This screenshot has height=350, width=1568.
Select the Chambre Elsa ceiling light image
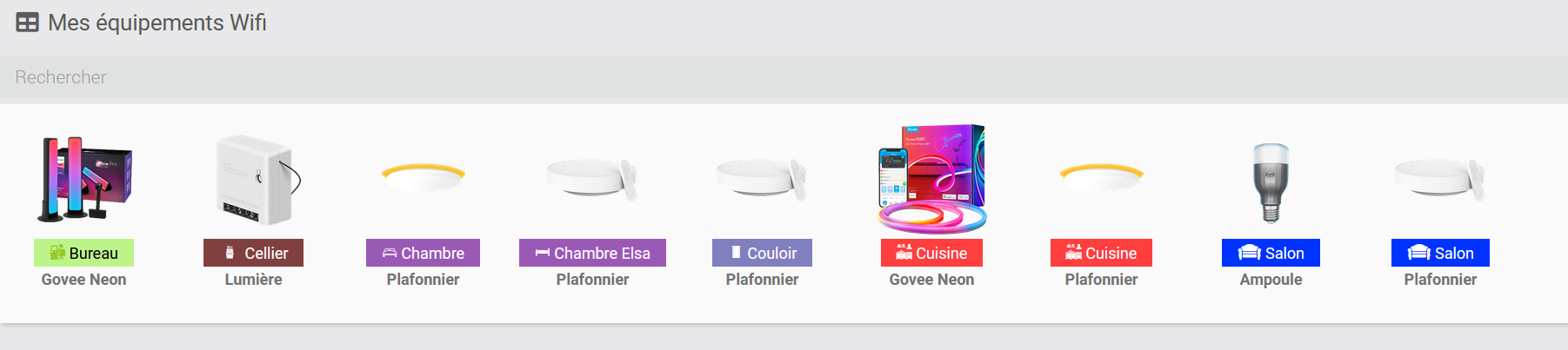click(592, 178)
